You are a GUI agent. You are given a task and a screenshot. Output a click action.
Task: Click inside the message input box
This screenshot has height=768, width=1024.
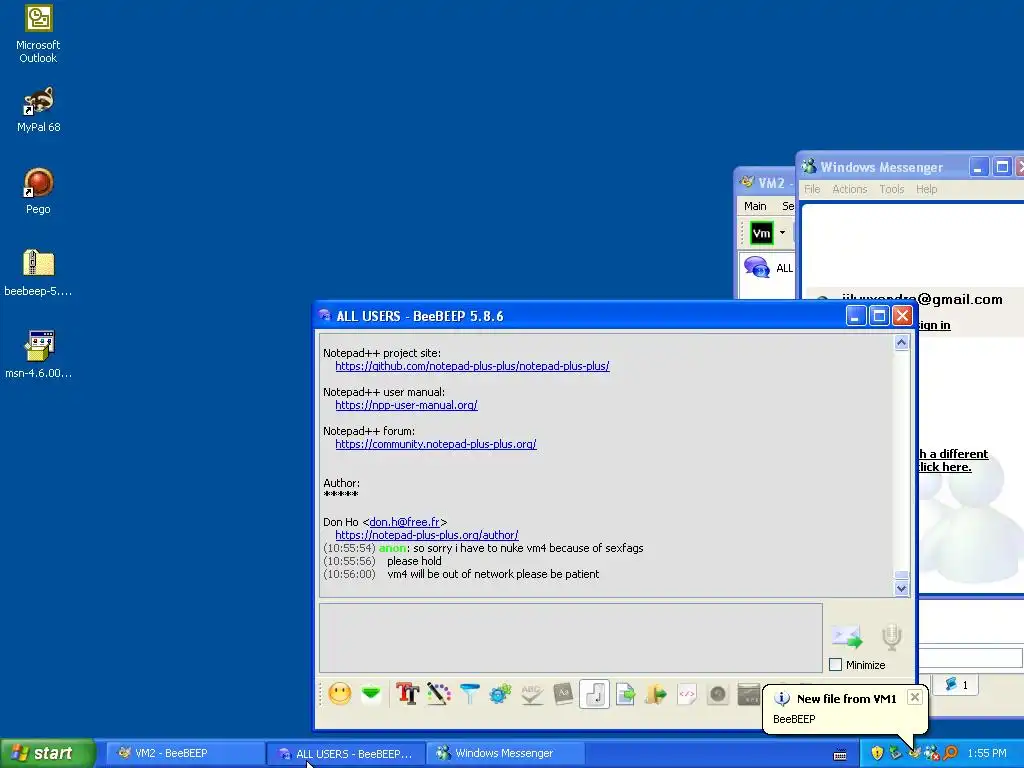[x=570, y=637]
